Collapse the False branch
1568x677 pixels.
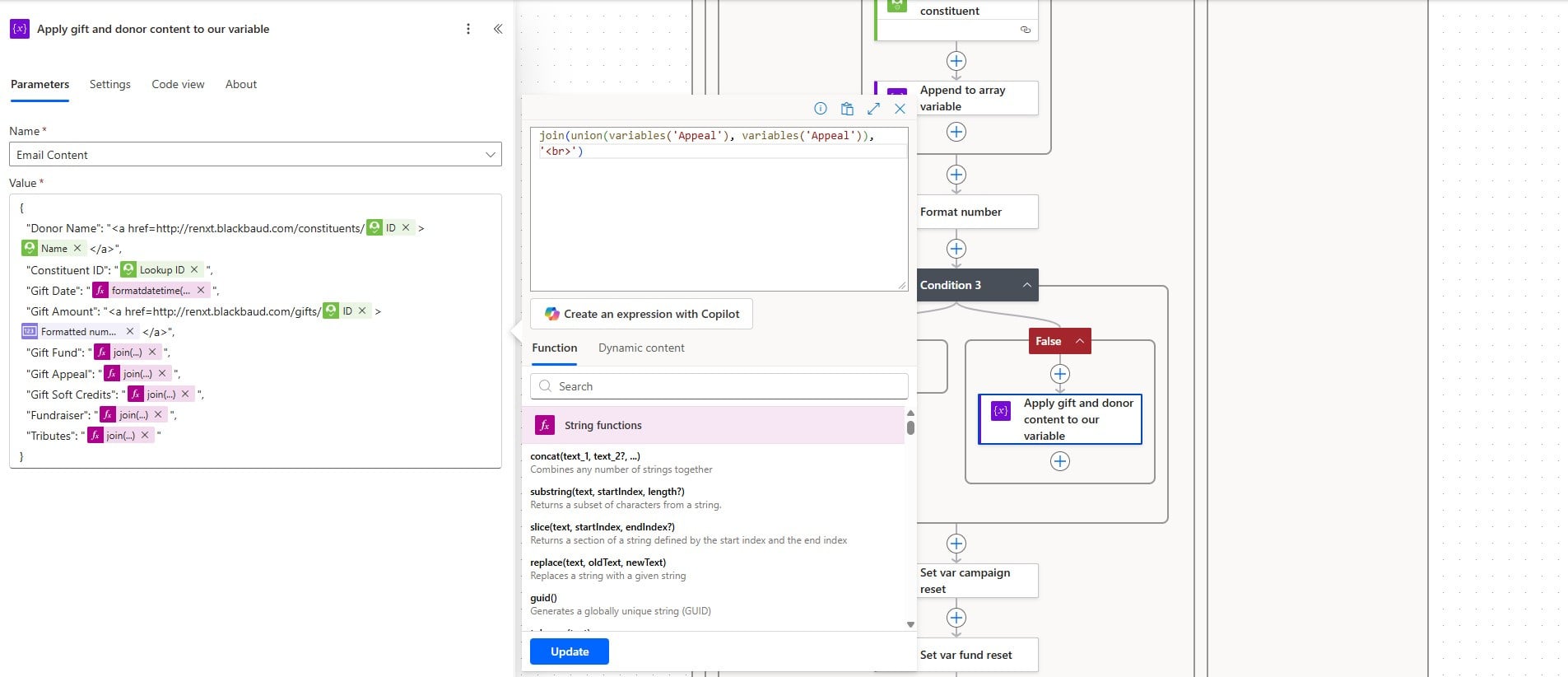click(x=1079, y=341)
